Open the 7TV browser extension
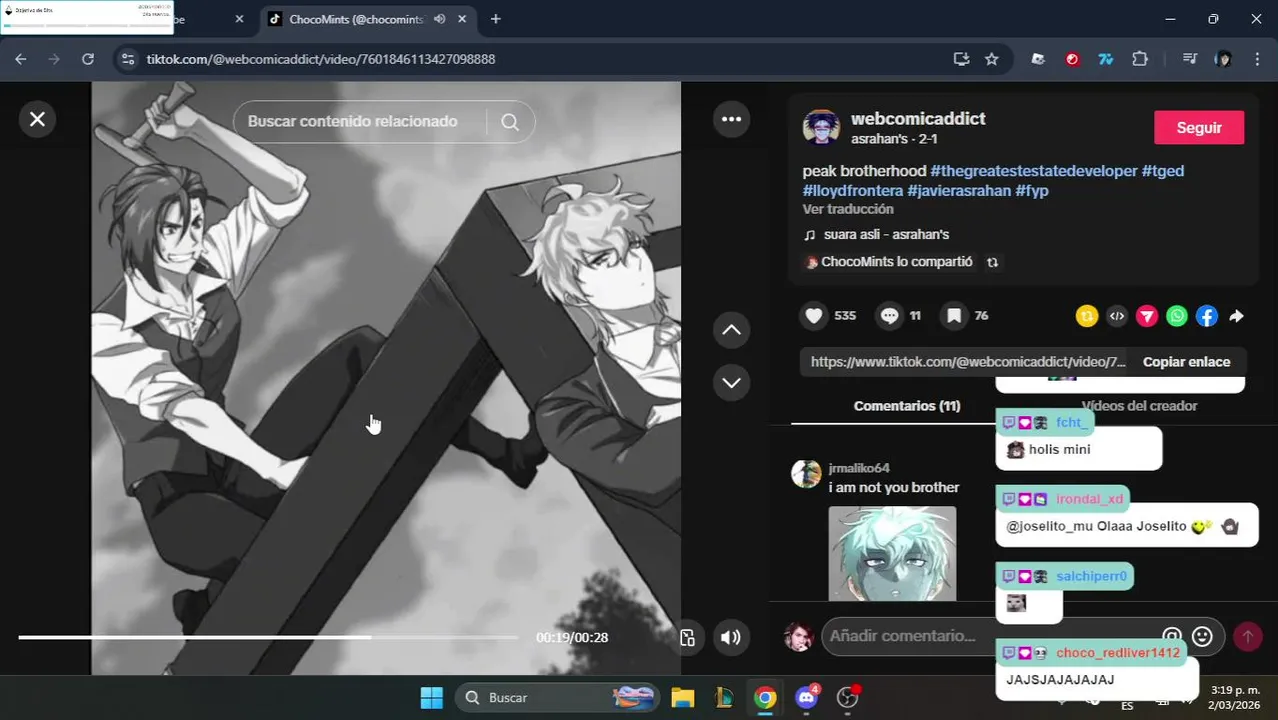The height and width of the screenshot is (720, 1278). pos(1106,59)
